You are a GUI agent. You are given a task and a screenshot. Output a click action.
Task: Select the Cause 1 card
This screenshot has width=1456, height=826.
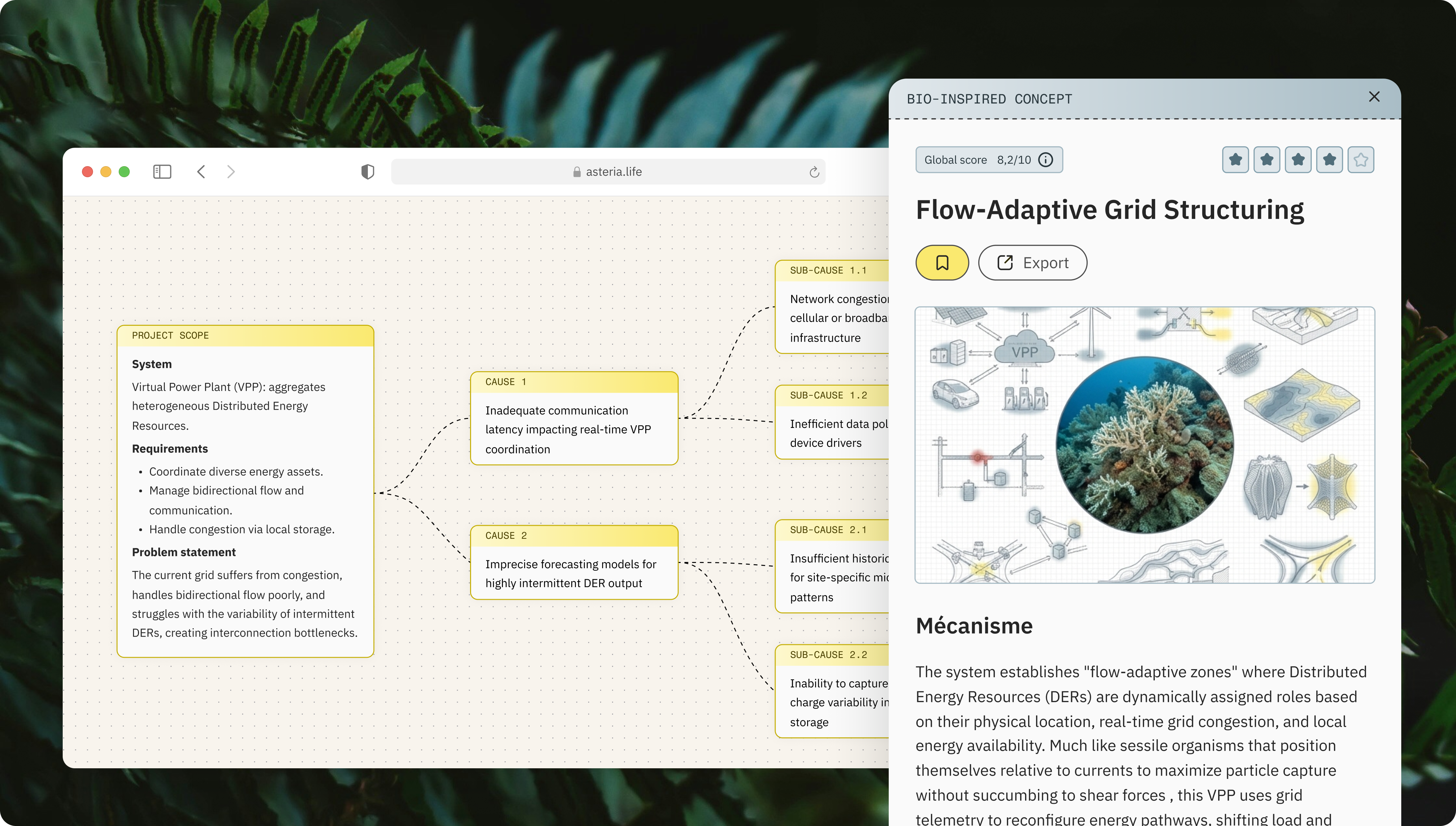click(574, 418)
